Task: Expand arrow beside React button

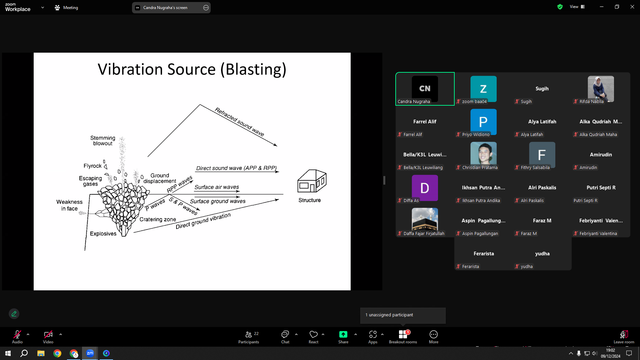Action: pos(323,335)
